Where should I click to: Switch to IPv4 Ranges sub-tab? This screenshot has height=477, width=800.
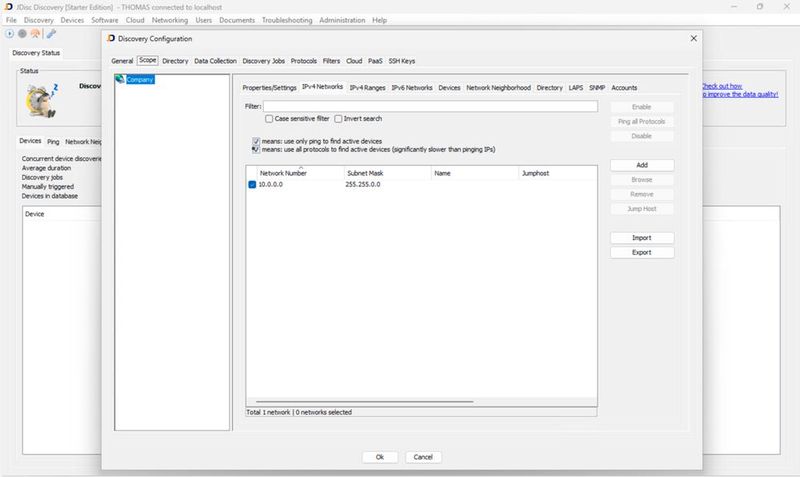point(367,88)
